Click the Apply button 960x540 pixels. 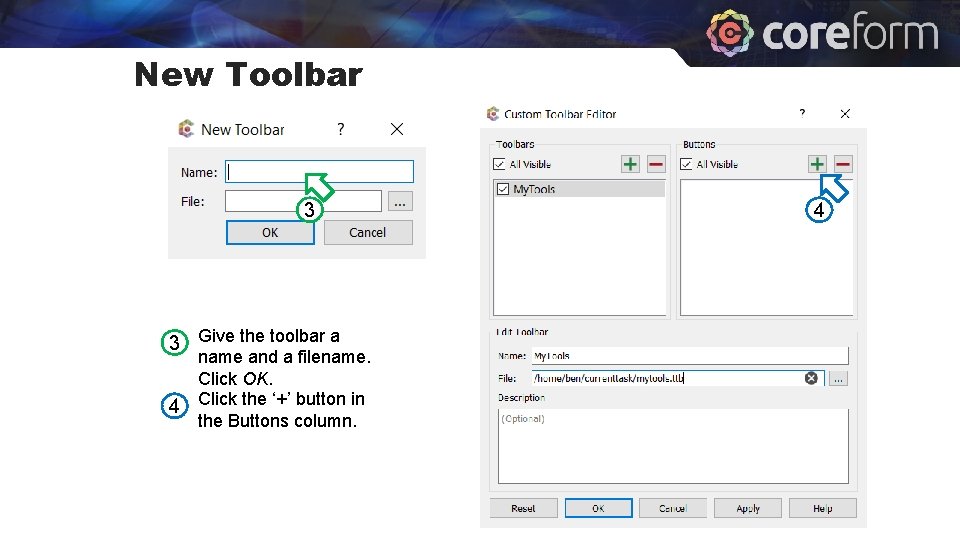[748, 508]
